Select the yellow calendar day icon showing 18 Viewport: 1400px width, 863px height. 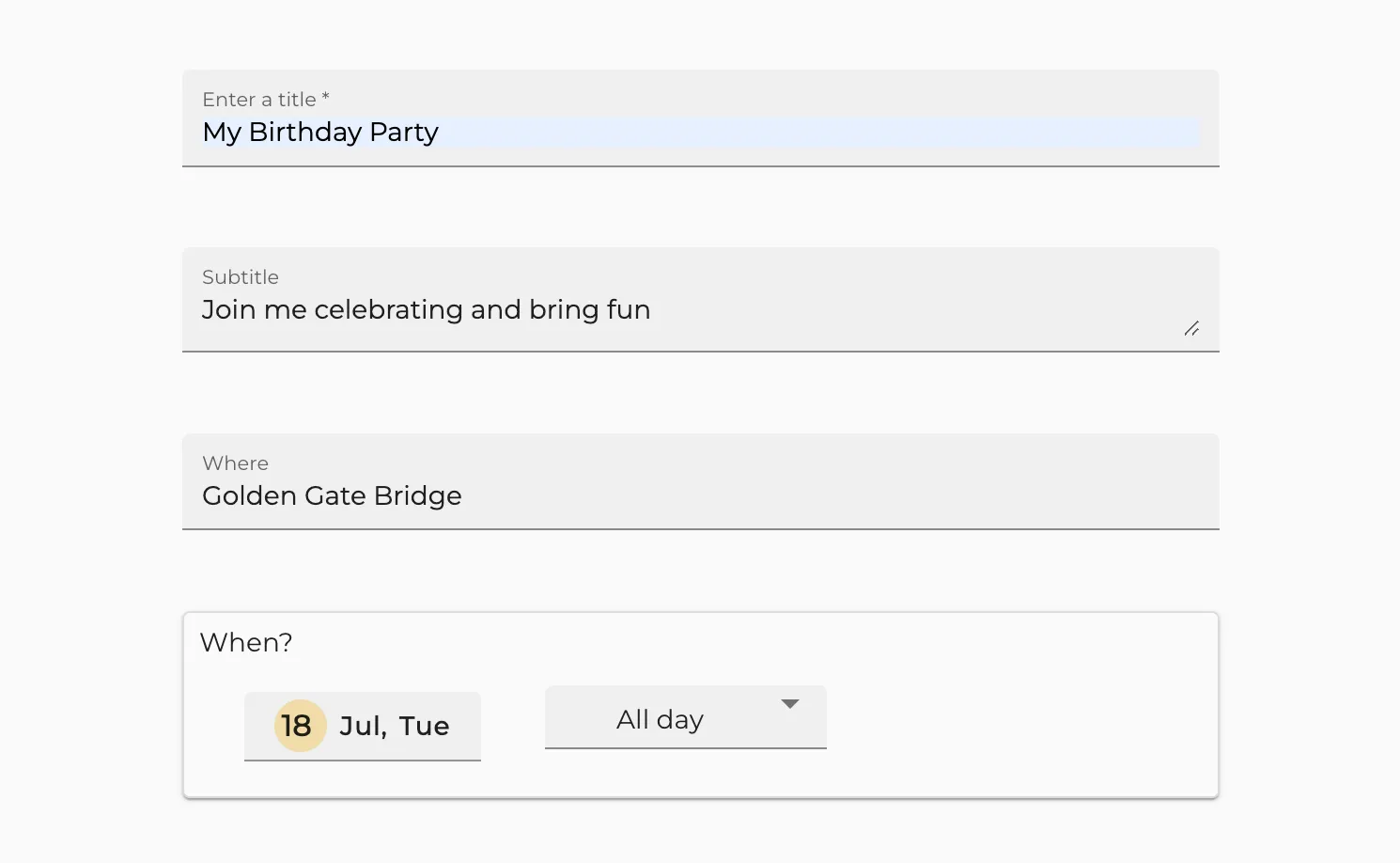pyautogui.click(x=296, y=725)
